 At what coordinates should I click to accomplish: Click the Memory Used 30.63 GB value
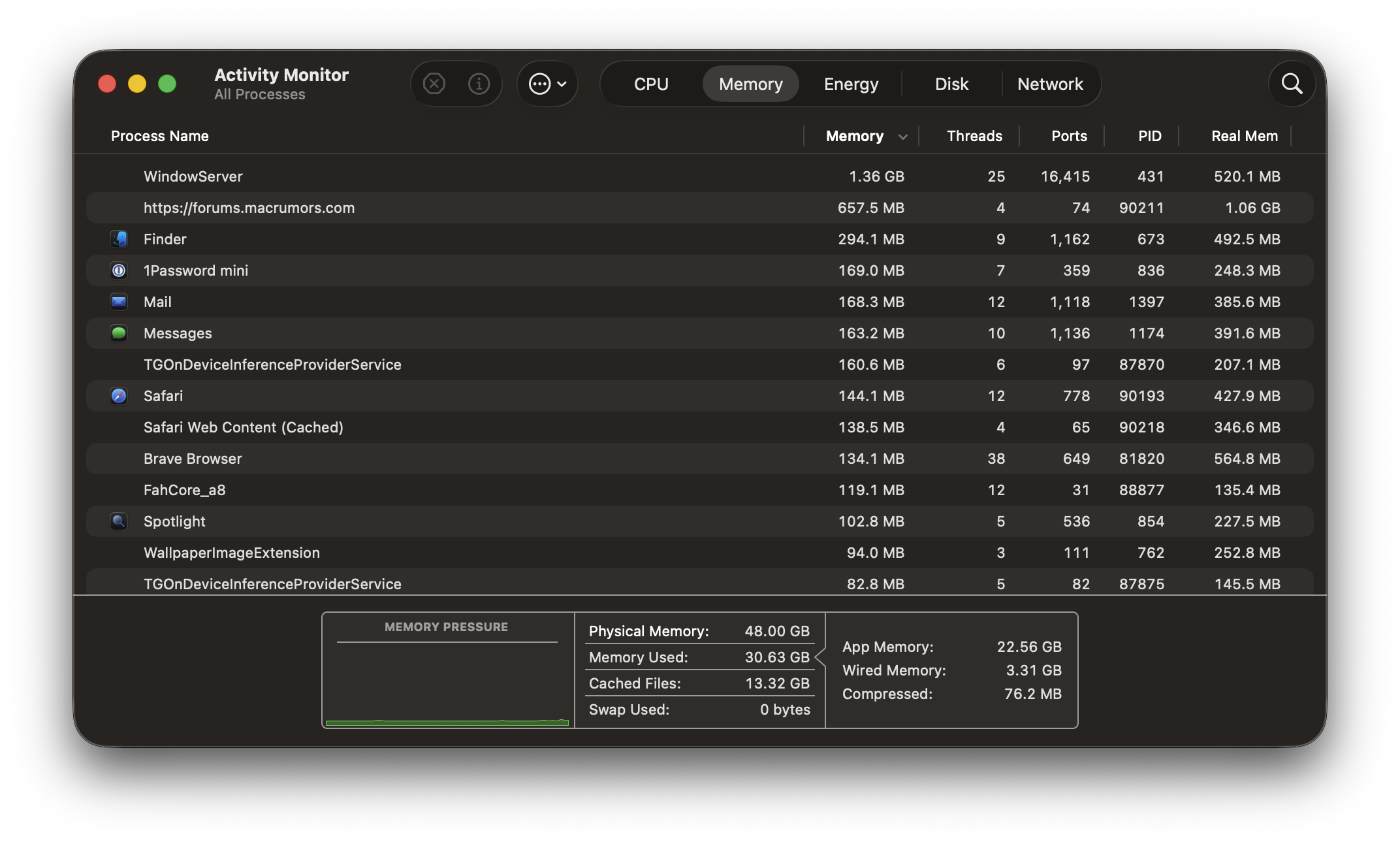click(777, 657)
